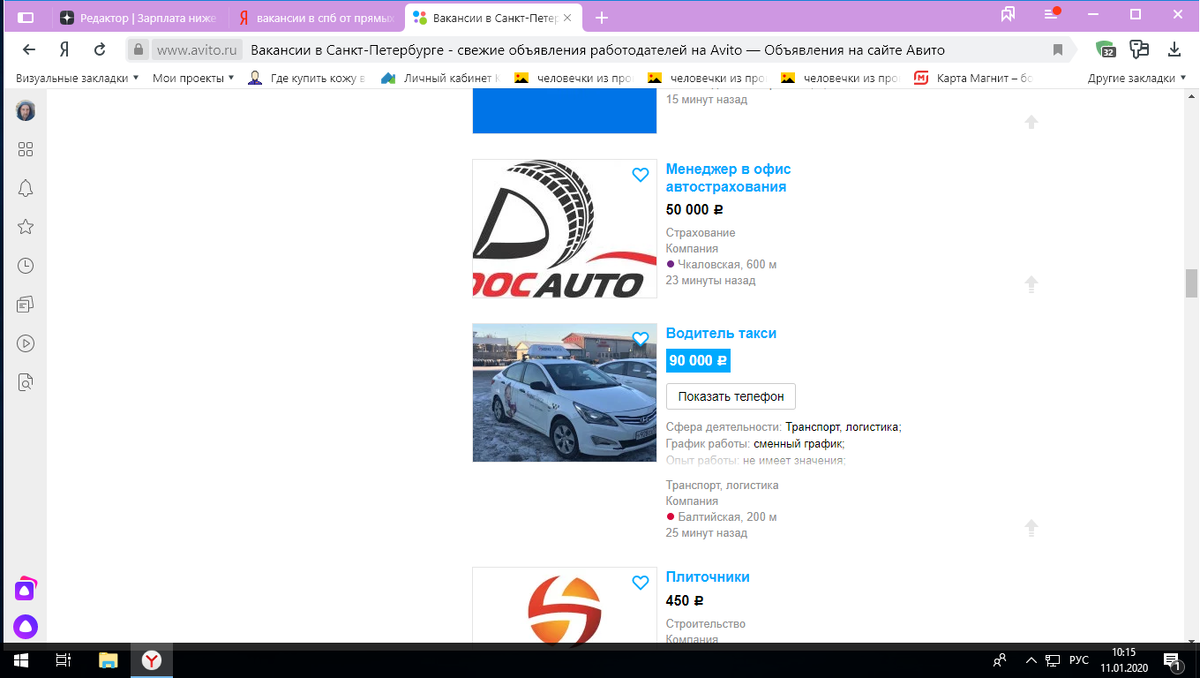Open the services grid in sidebar
Image resolution: width=1200 pixels, height=678 pixels.
point(26,149)
